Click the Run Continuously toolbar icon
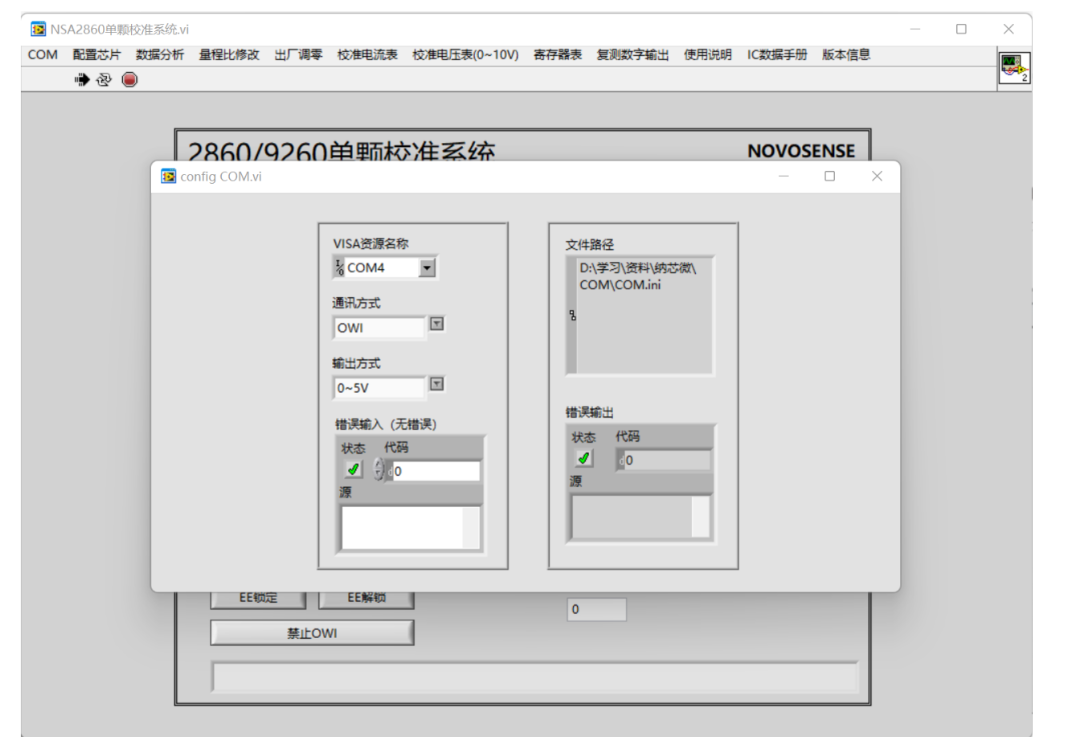Image resolution: width=1069 pixels, height=737 pixels. click(x=104, y=80)
